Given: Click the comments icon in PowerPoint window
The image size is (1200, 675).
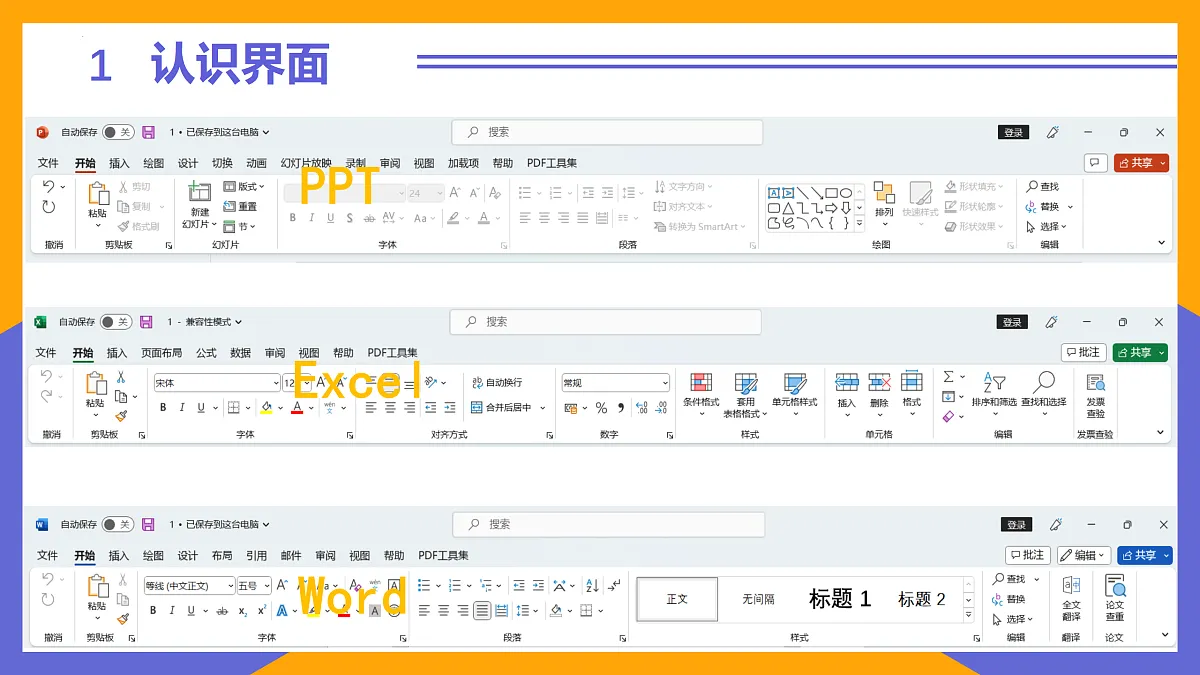Looking at the screenshot, I should coord(1095,162).
